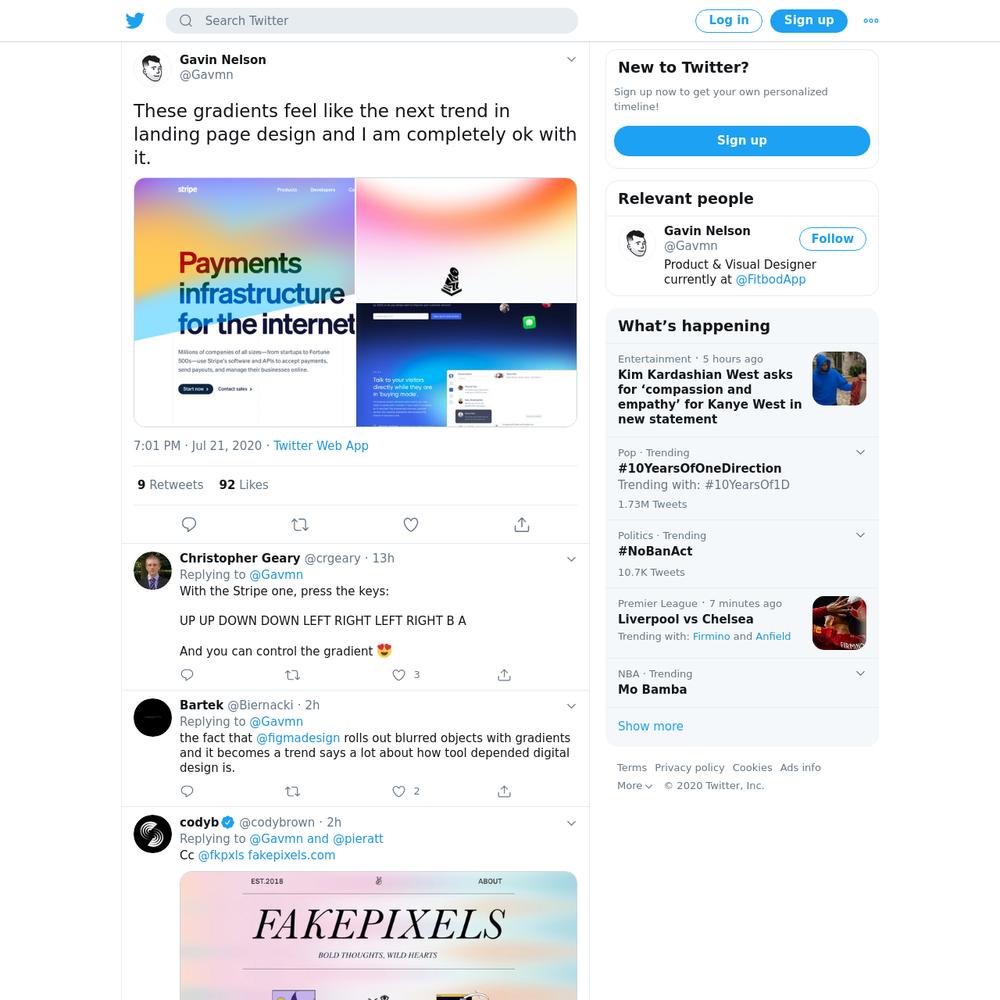
Task: Click the Twitter bird home icon
Action: 135,20
